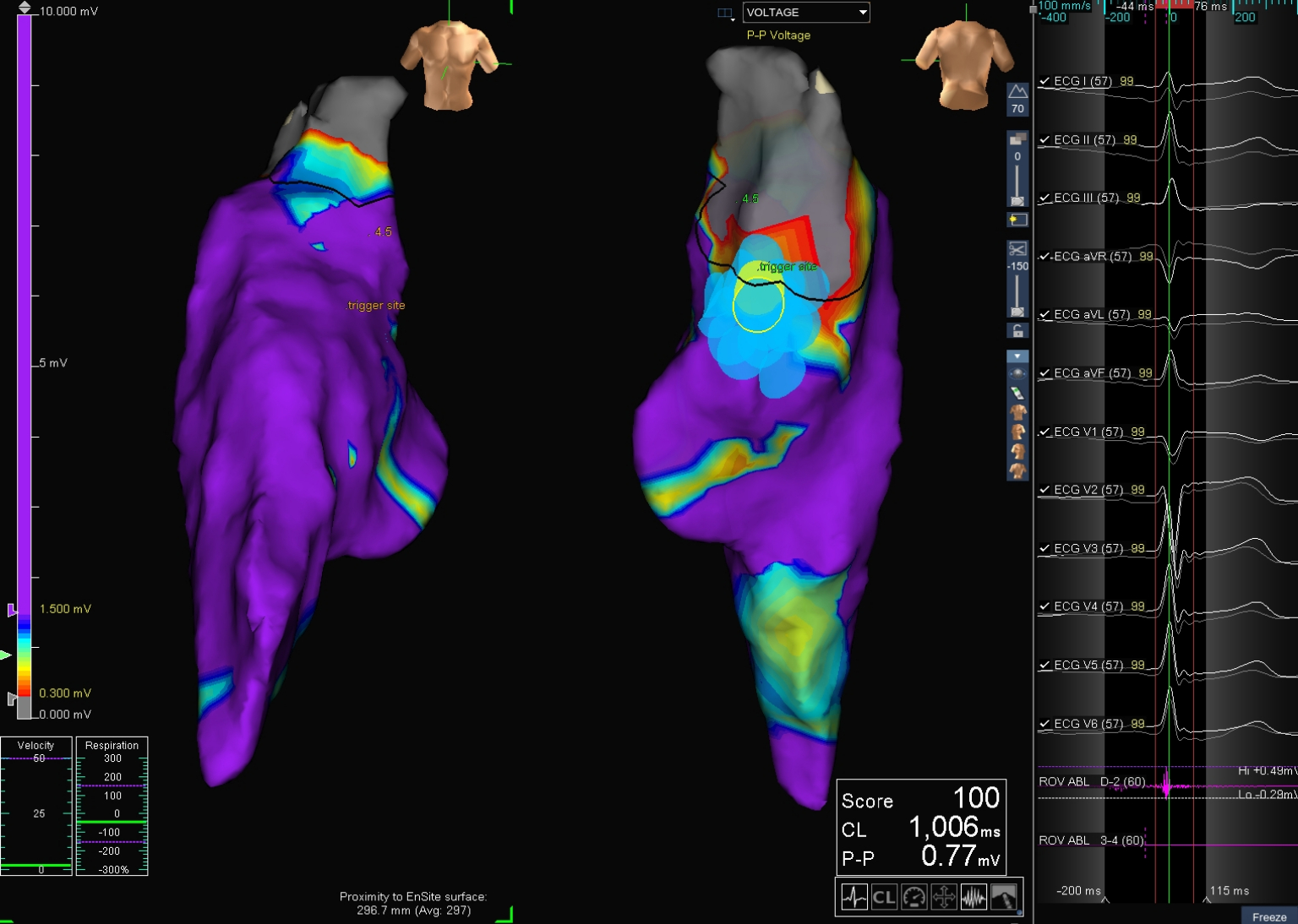
Task: Click the light source icon
Action: coord(1017,220)
